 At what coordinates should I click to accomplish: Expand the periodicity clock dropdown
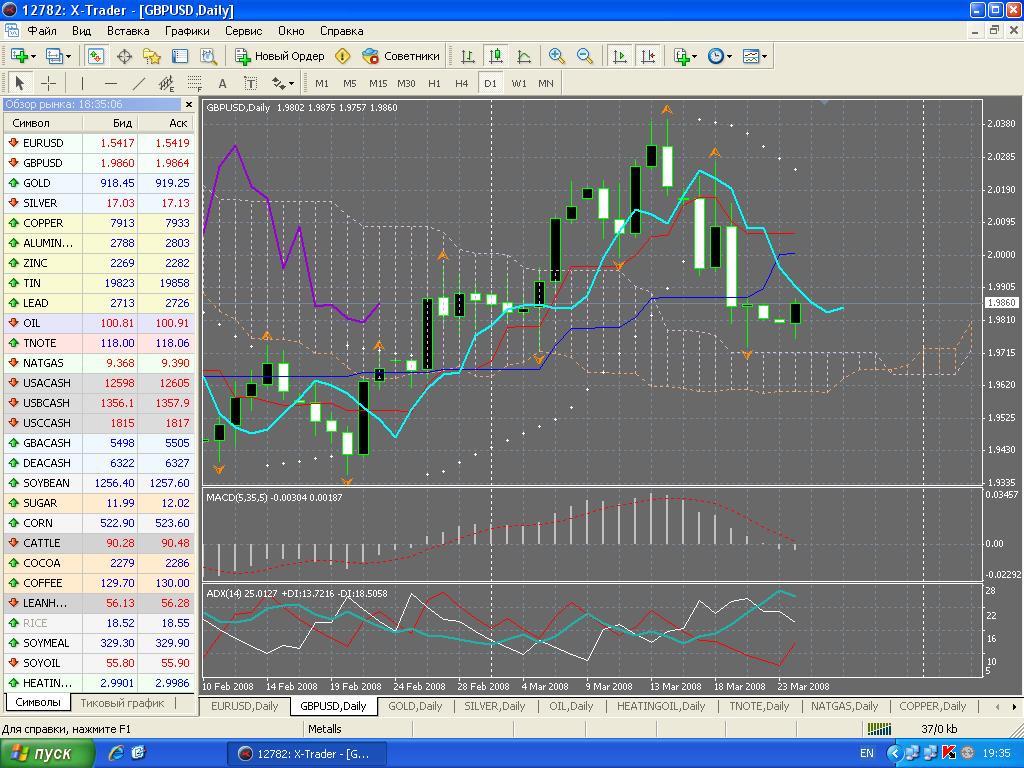[729, 56]
